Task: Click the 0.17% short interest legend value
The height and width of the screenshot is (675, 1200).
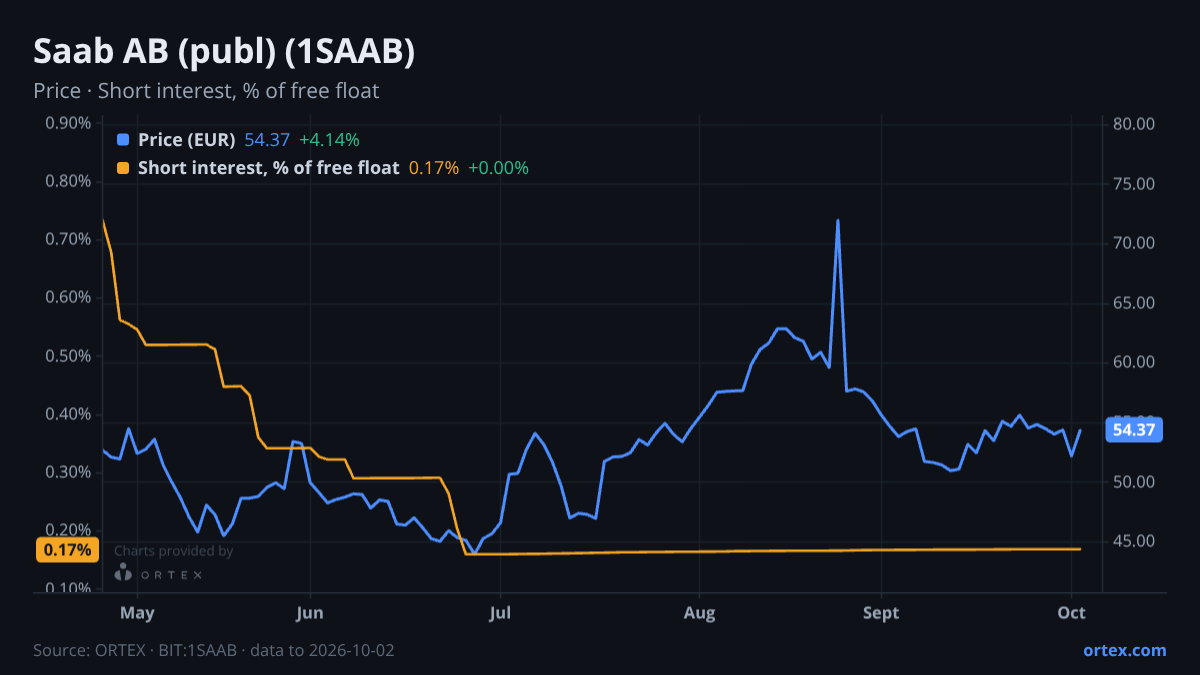Action: [x=434, y=168]
